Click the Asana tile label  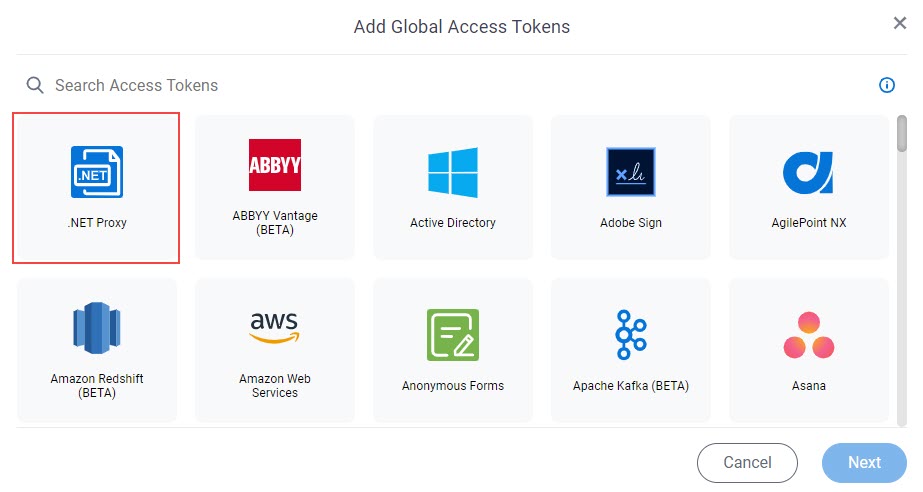[x=808, y=385]
